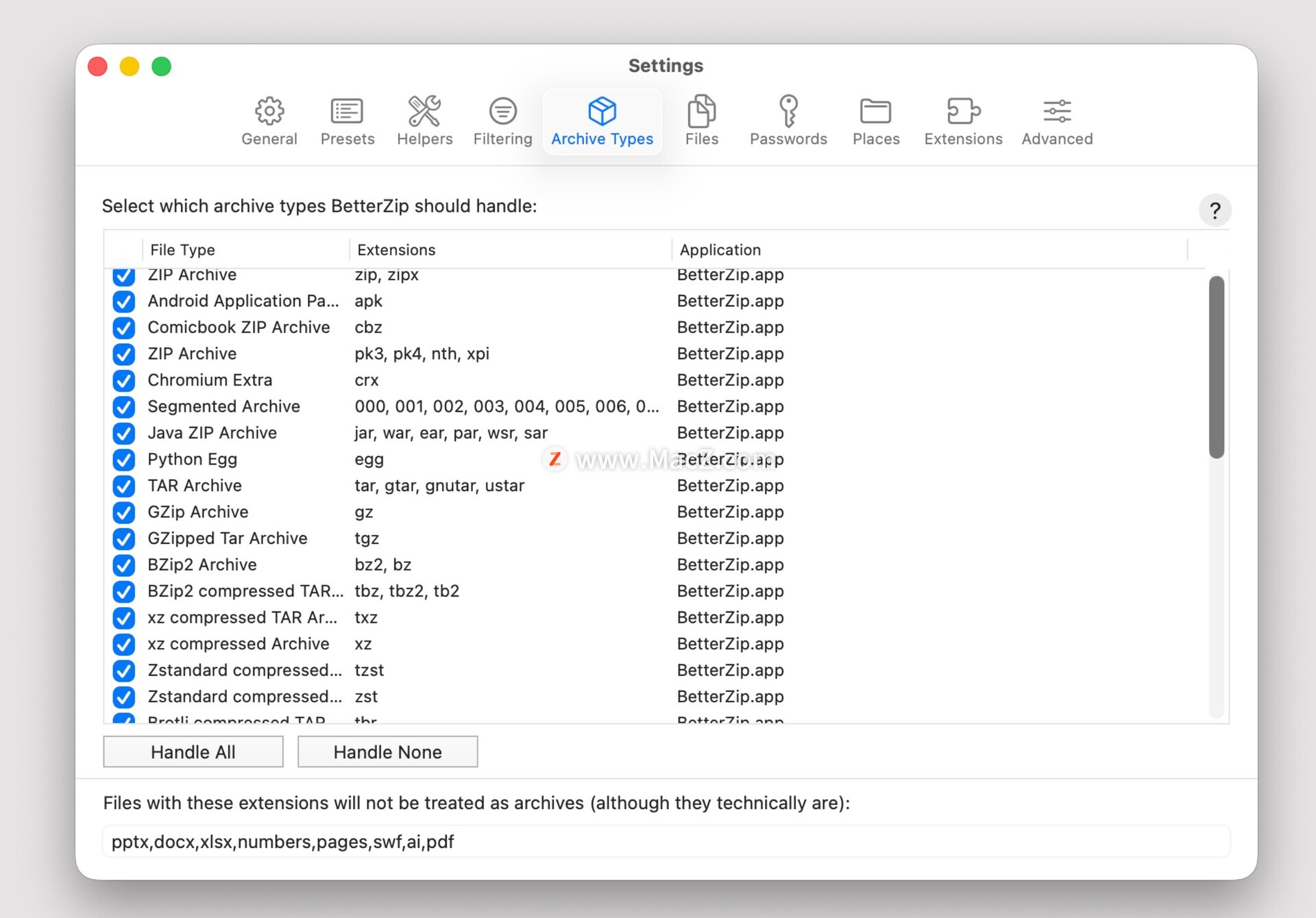Show the Advanced sliders pane
Screen dimensions: 1316x918
click(x=1057, y=122)
